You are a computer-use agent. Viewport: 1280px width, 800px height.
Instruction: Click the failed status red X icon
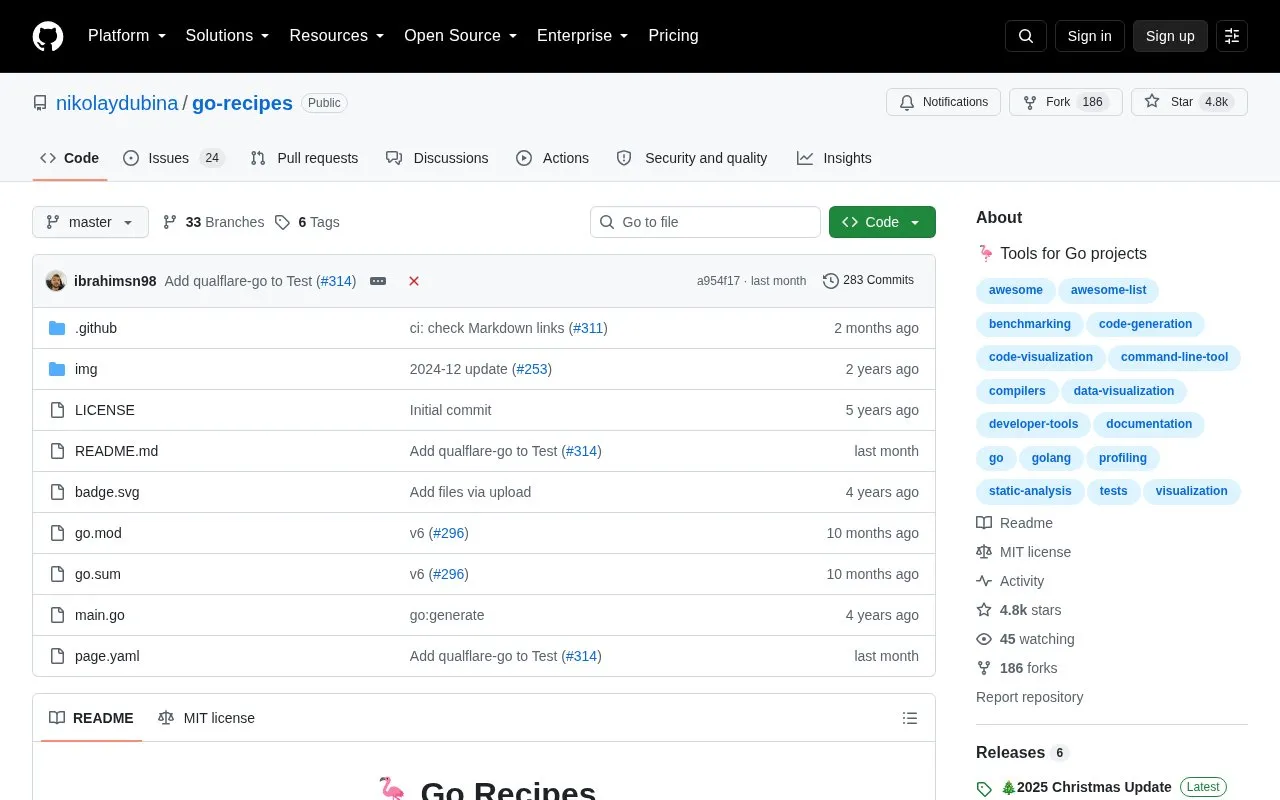click(414, 281)
